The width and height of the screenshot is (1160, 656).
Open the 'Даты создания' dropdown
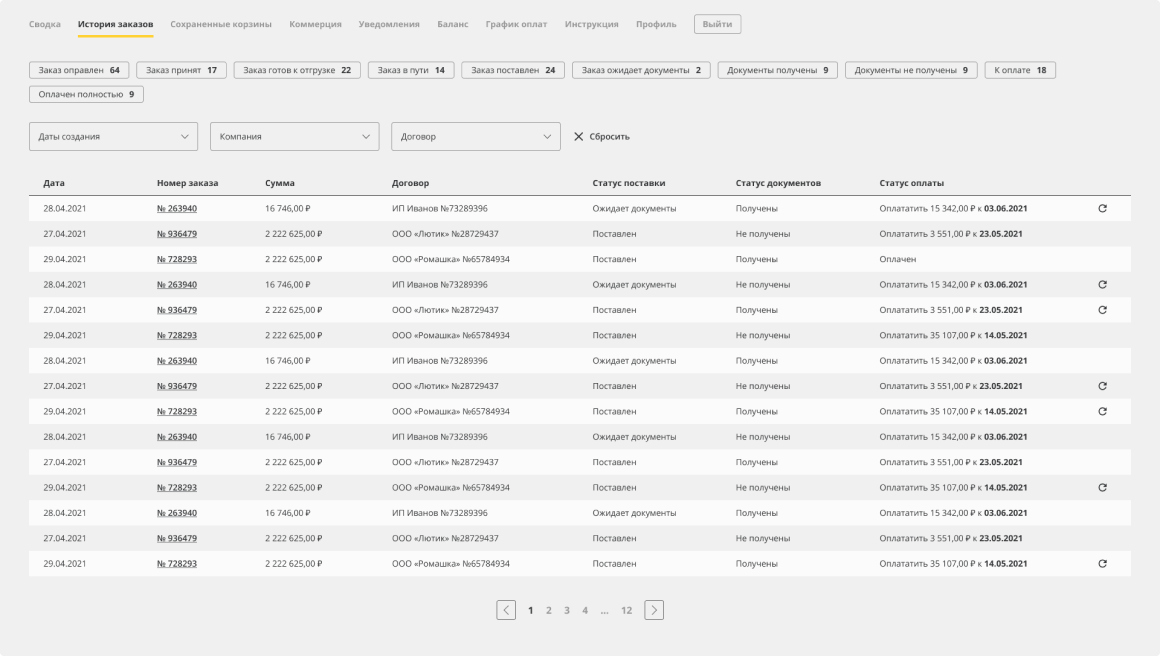[x=113, y=137]
